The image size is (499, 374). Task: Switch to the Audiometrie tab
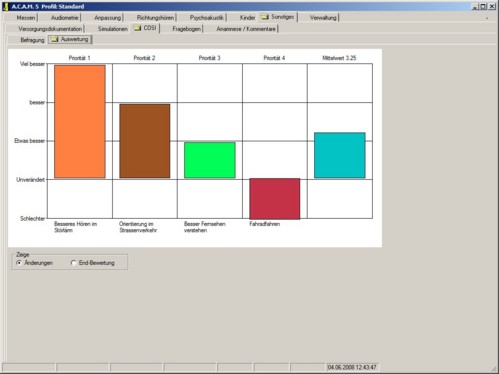tap(64, 18)
